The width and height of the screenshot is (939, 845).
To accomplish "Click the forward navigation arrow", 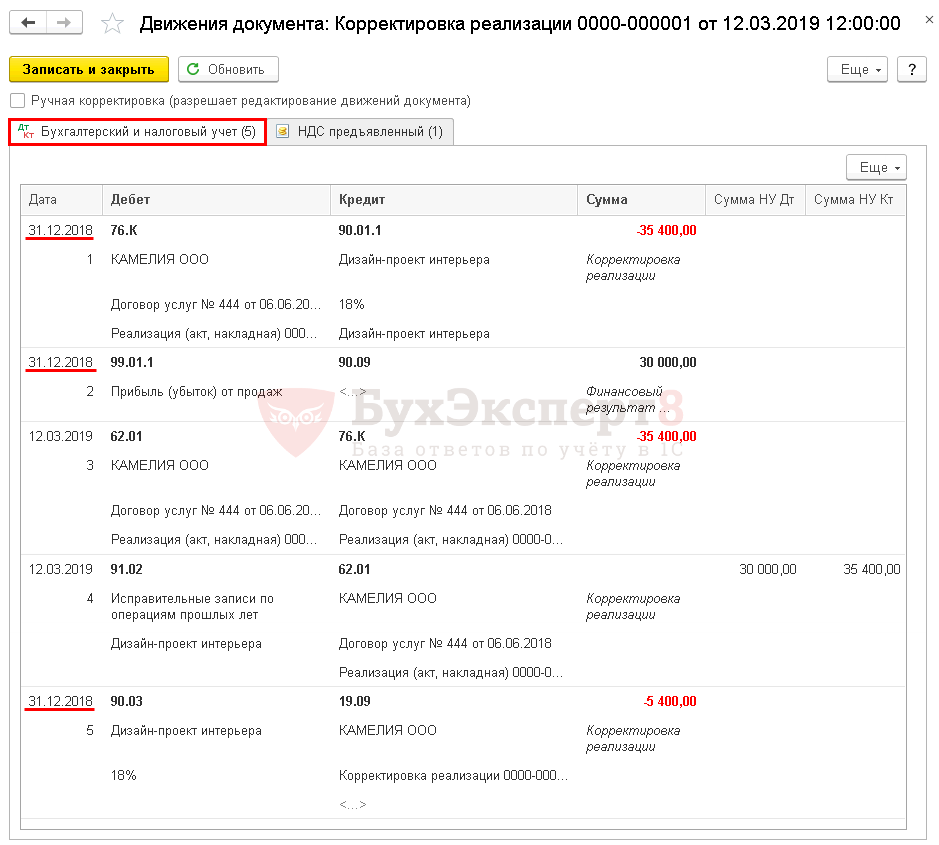I will click(65, 23).
